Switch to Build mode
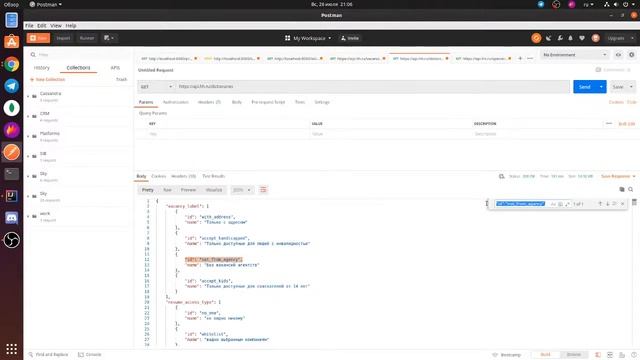Viewport: 640px width, 360px height. coord(545,355)
